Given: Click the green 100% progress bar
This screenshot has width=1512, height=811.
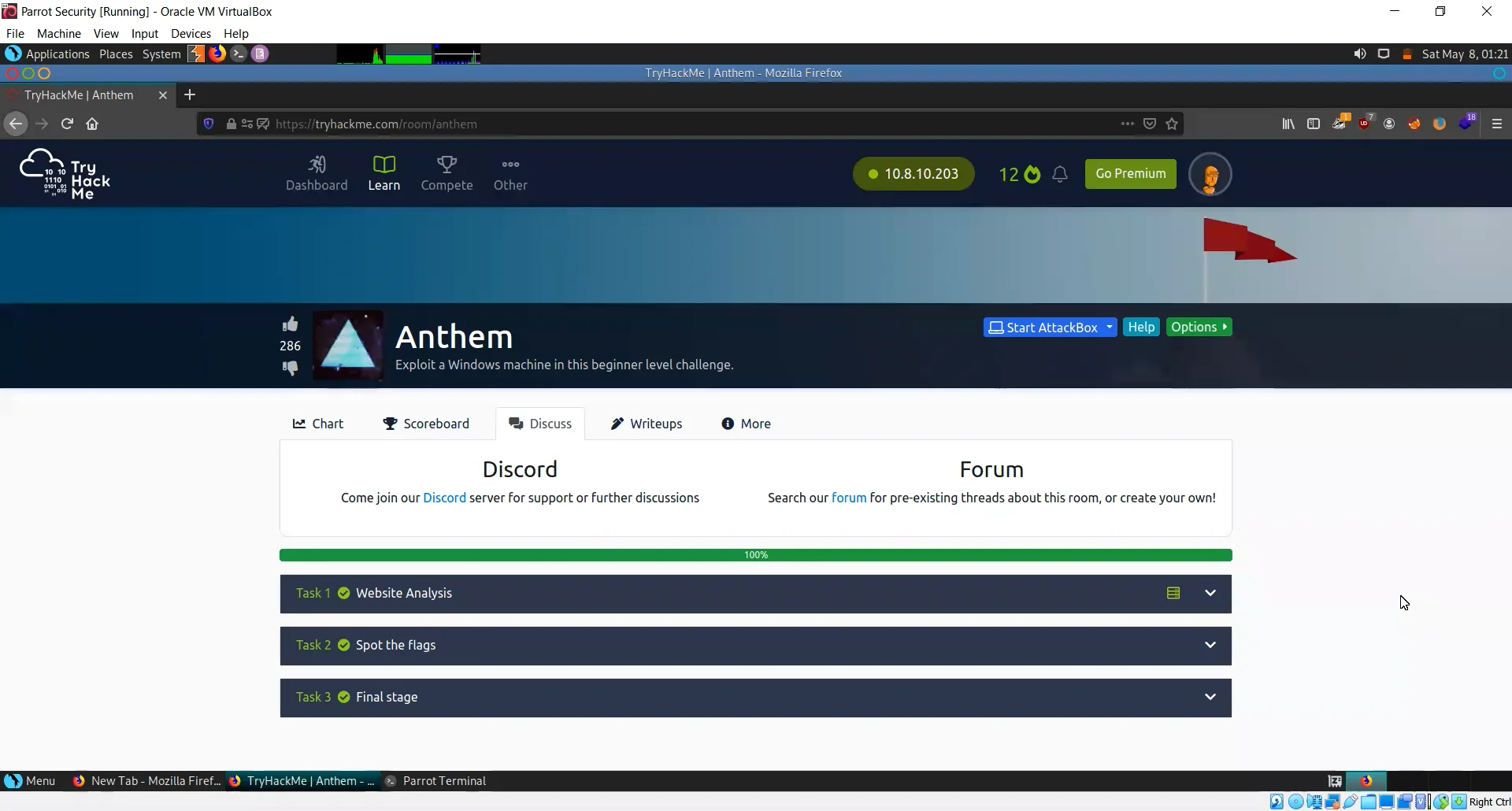Looking at the screenshot, I should tap(755, 555).
